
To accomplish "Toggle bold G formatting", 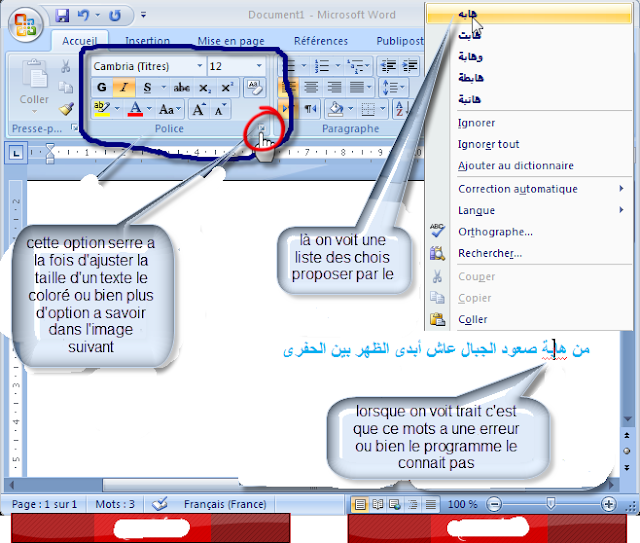I will point(102,87).
